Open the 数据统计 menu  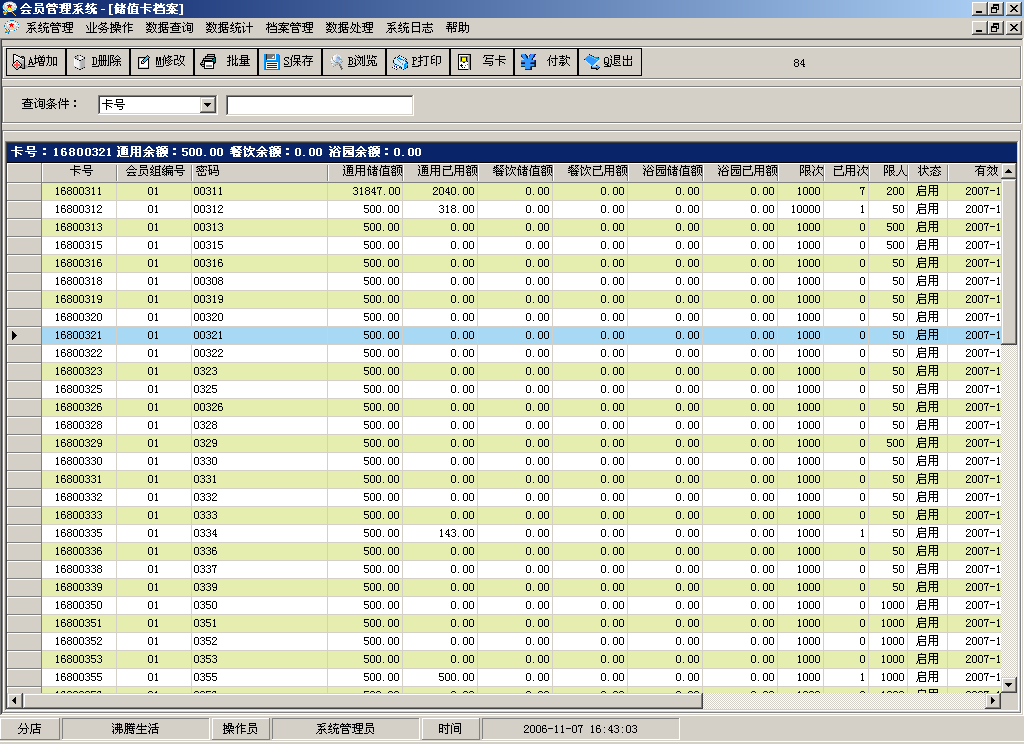pos(229,28)
